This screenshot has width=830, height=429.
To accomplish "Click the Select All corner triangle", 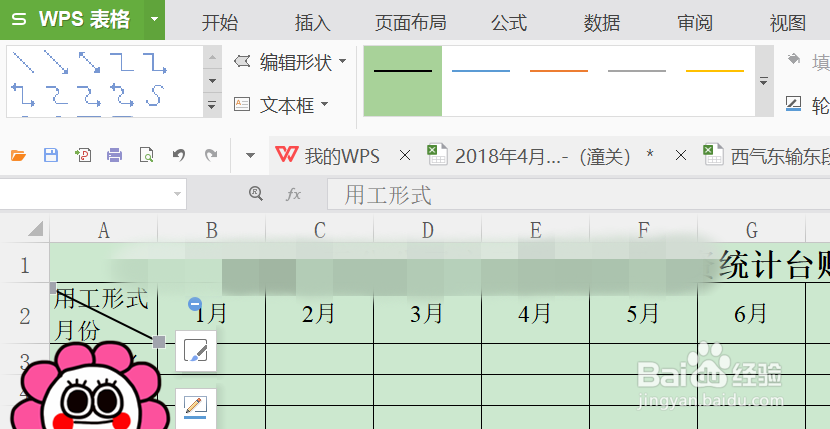I will 35,229.
